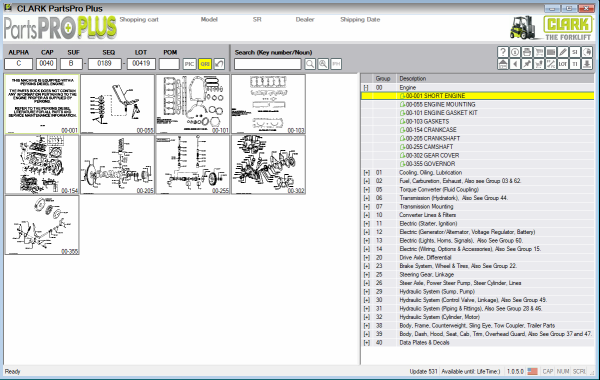Select row 39 Body, Dash, Hood, Seat

(x=477, y=334)
